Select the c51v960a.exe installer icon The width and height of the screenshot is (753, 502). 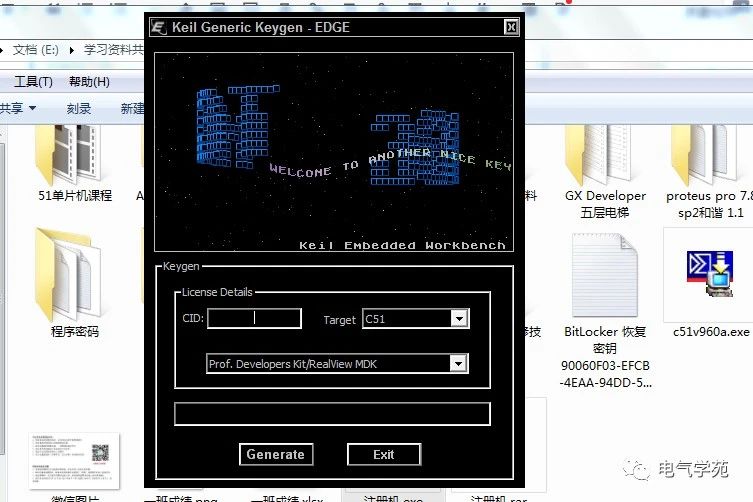(x=710, y=273)
